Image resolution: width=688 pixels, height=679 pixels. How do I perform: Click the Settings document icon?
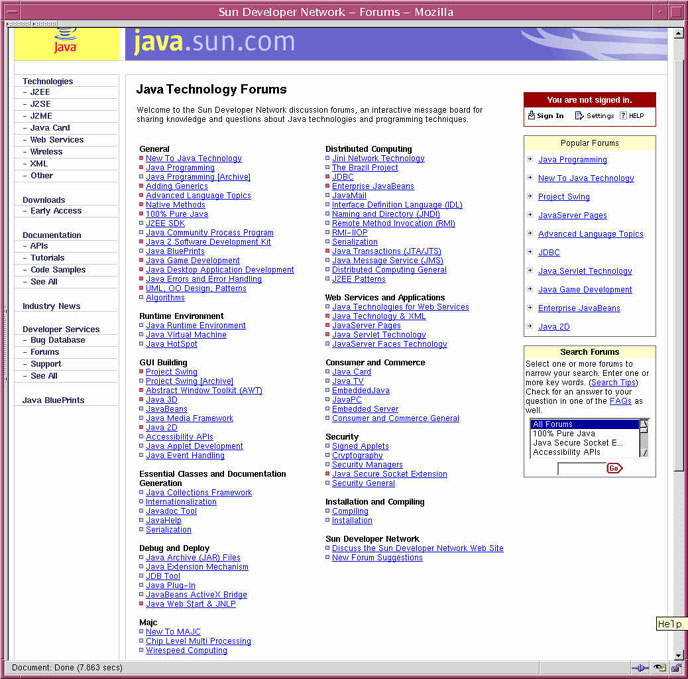click(x=579, y=115)
